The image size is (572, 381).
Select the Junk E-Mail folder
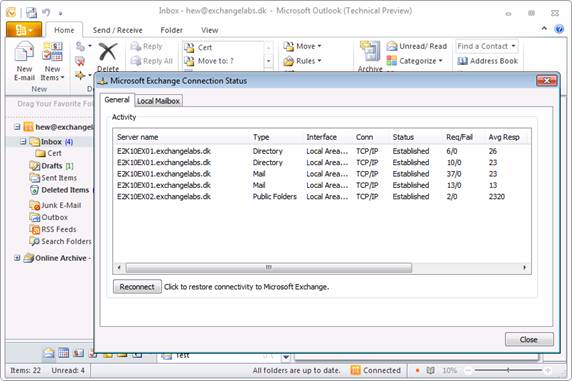(x=55, y=205)
